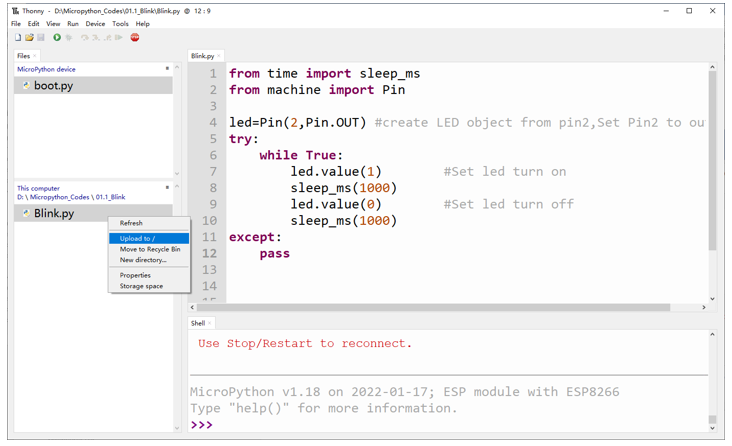Click the shell prompt >>> input line
Image resolution: width=732 pixels, height=446 pixels.
(x=448, y=425)
